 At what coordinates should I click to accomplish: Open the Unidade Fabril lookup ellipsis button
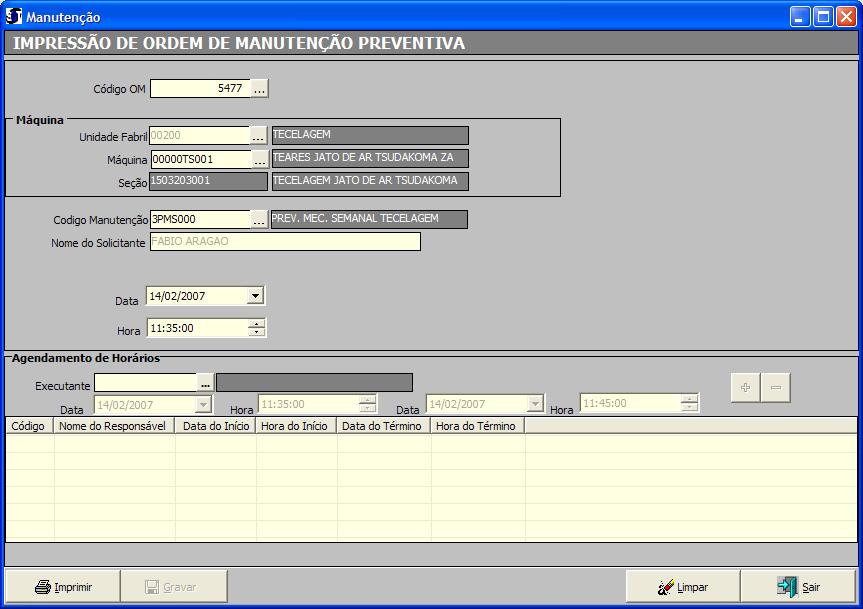click(259, 136)
